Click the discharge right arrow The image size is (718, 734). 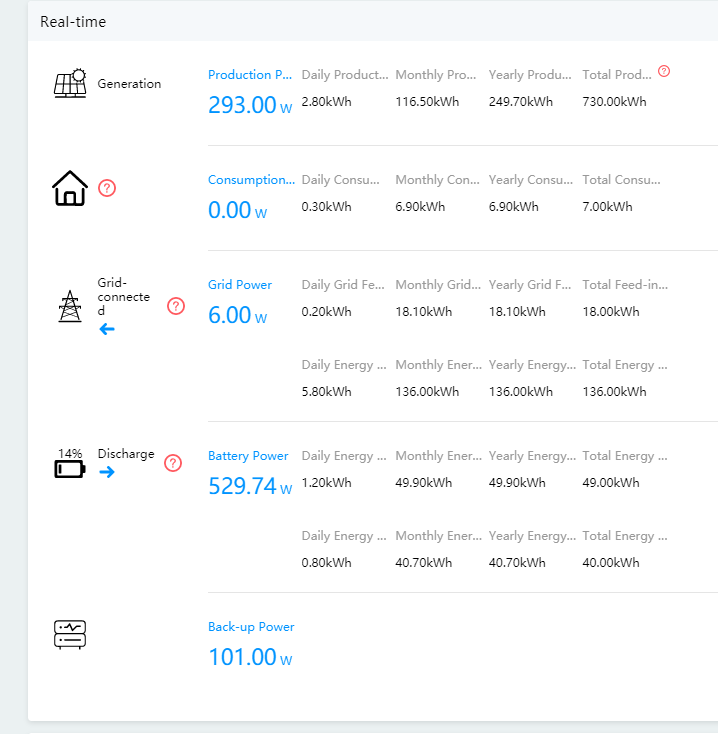click(107, 472)
